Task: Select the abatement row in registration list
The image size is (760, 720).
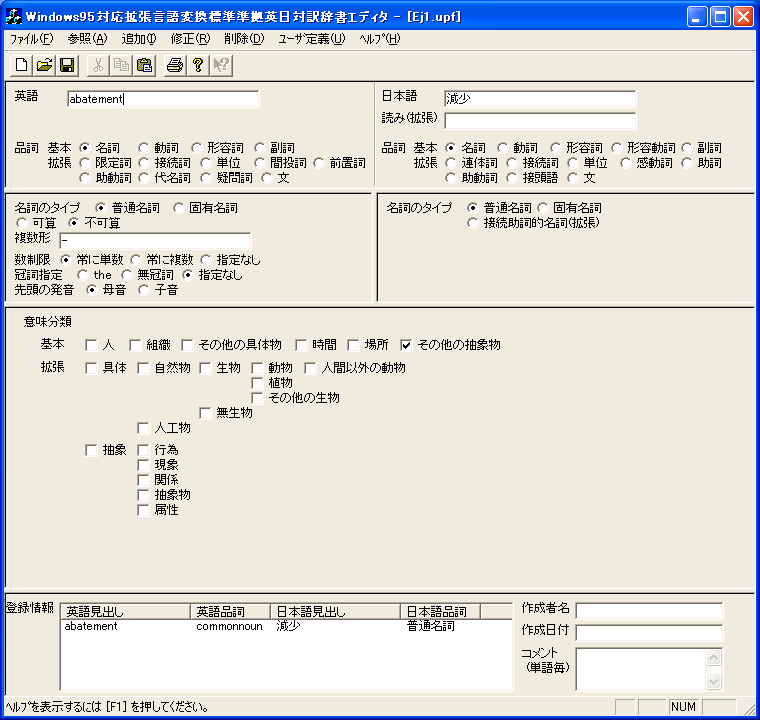Action: [286, 626]
